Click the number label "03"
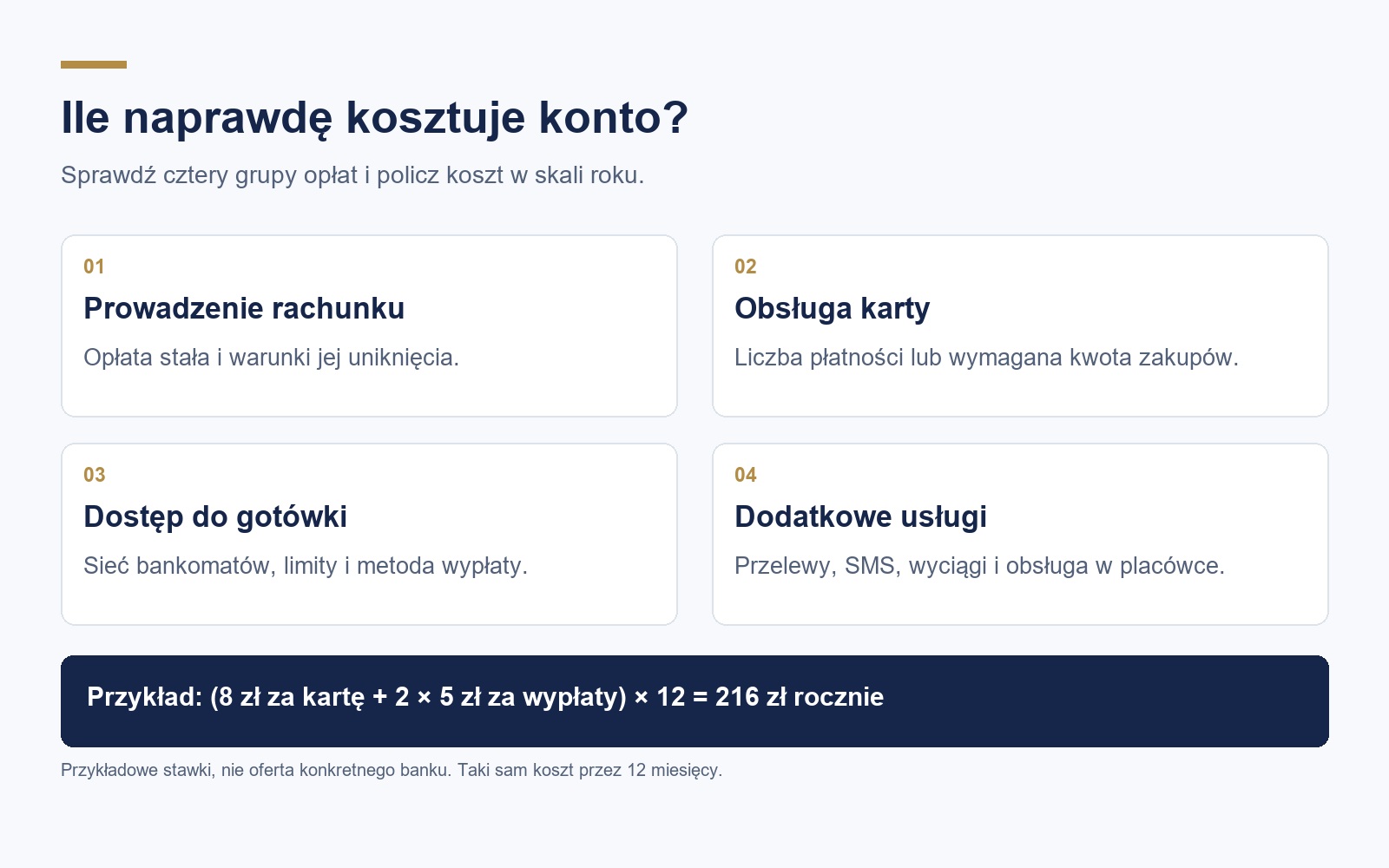Screen dimensions: 1389x868 click(94, 475)
